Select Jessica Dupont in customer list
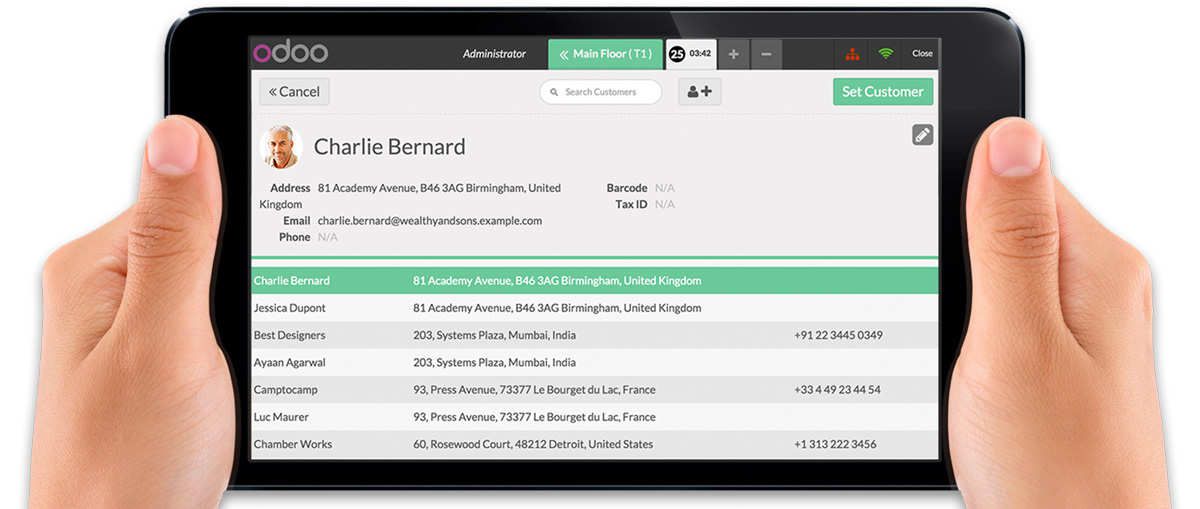The image size is (1200, 509). click(594, 308)
